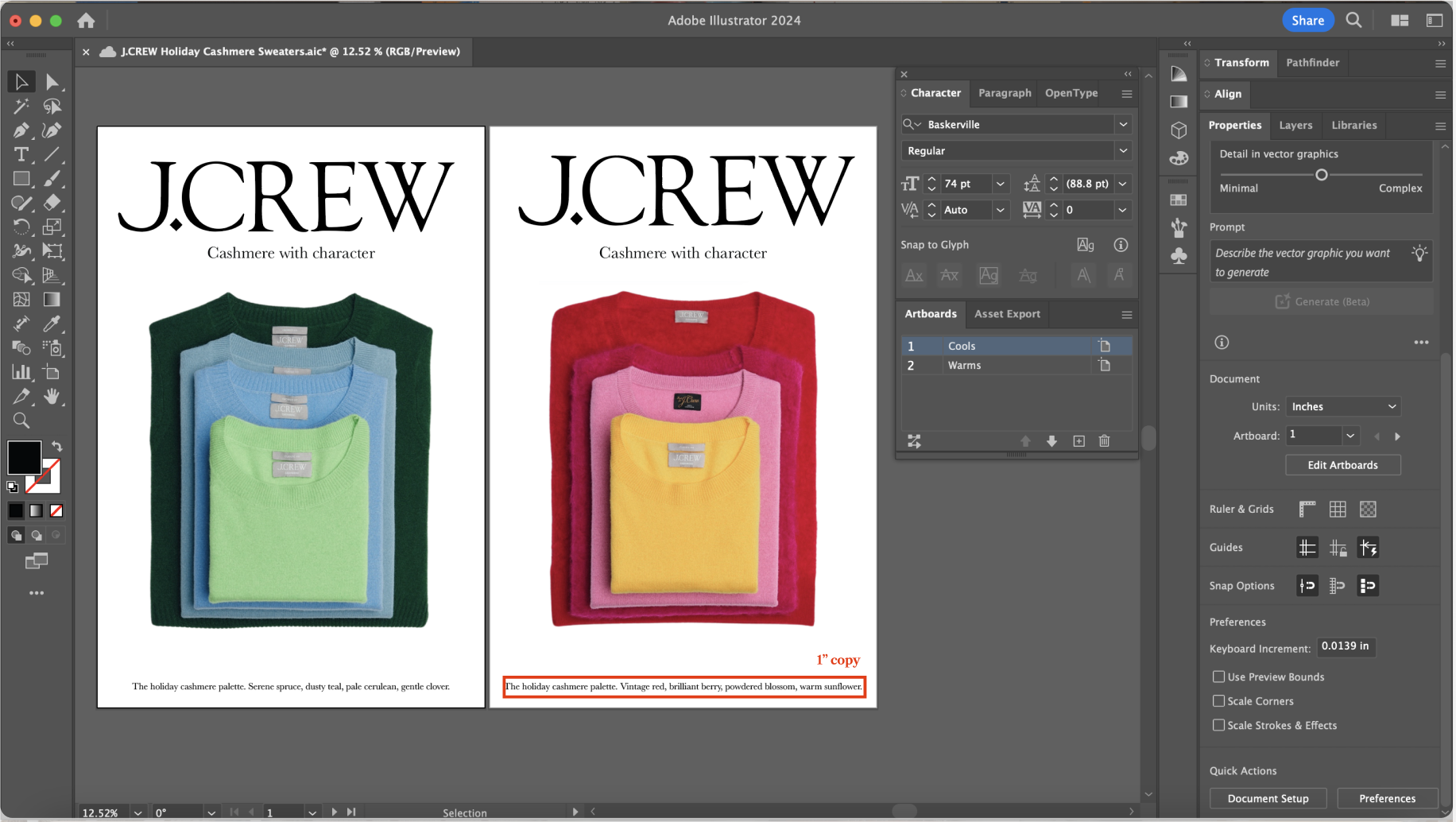Open tracking value dropdown
1456x822 pixels.
tap(1123, 210)
